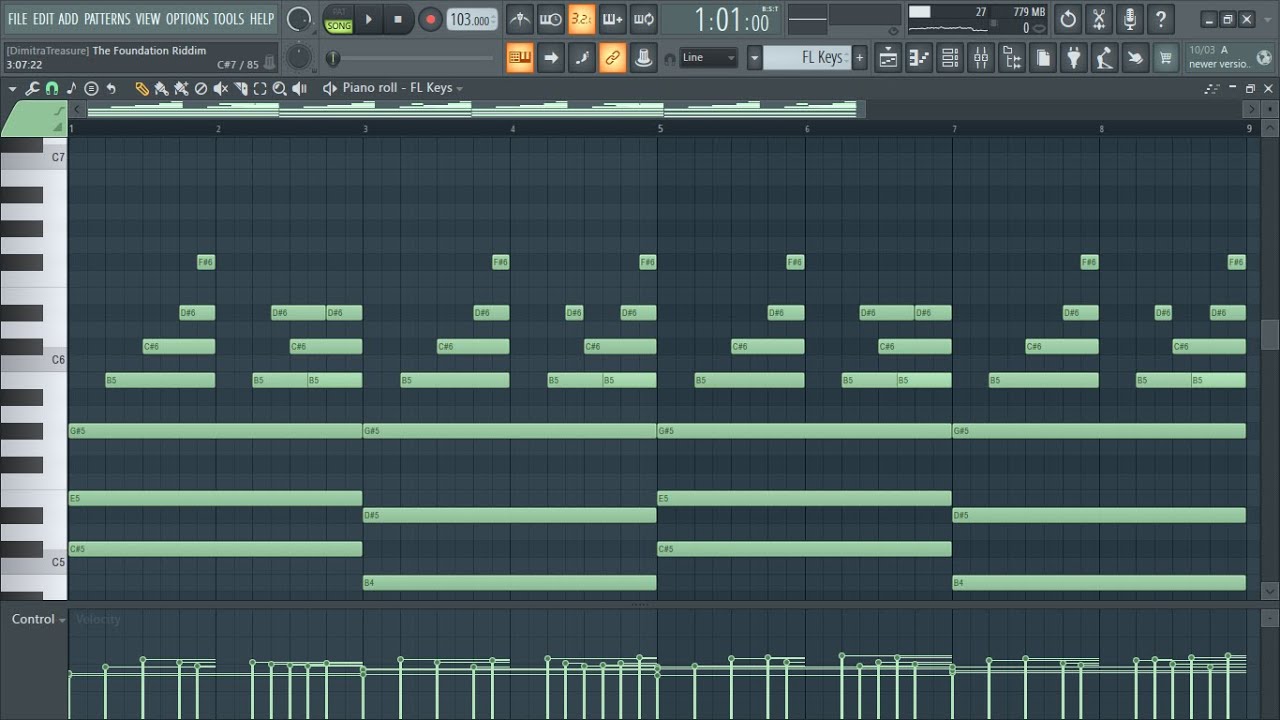1280x720 pixels.
Task: Open the ADD menu
Action: point(68,19)
